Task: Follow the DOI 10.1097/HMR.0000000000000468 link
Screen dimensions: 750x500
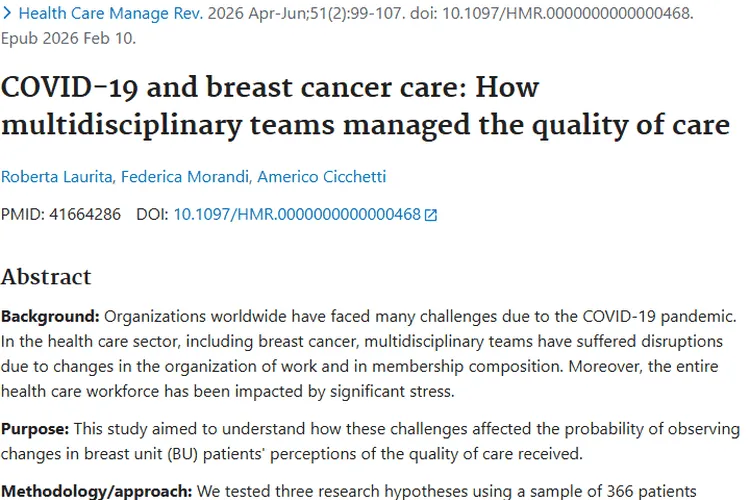Action: coord(296,214)
